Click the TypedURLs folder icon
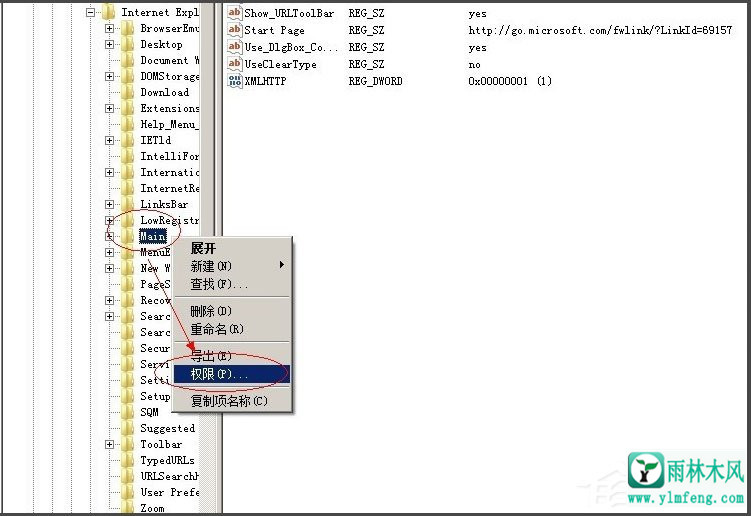This screenshot has height=516, width=751. pyautogui.click(x=127, y=460)
